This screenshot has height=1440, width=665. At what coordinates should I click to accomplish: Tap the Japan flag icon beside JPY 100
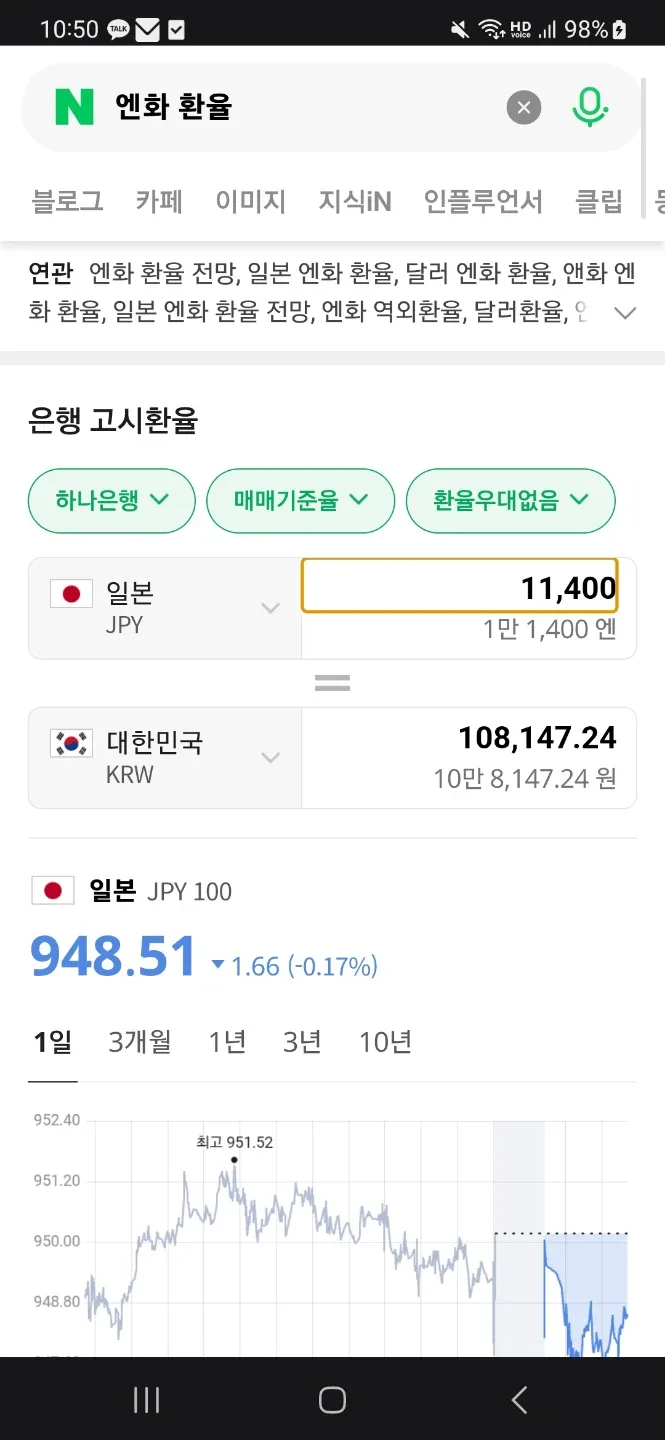tap(53, 891)
